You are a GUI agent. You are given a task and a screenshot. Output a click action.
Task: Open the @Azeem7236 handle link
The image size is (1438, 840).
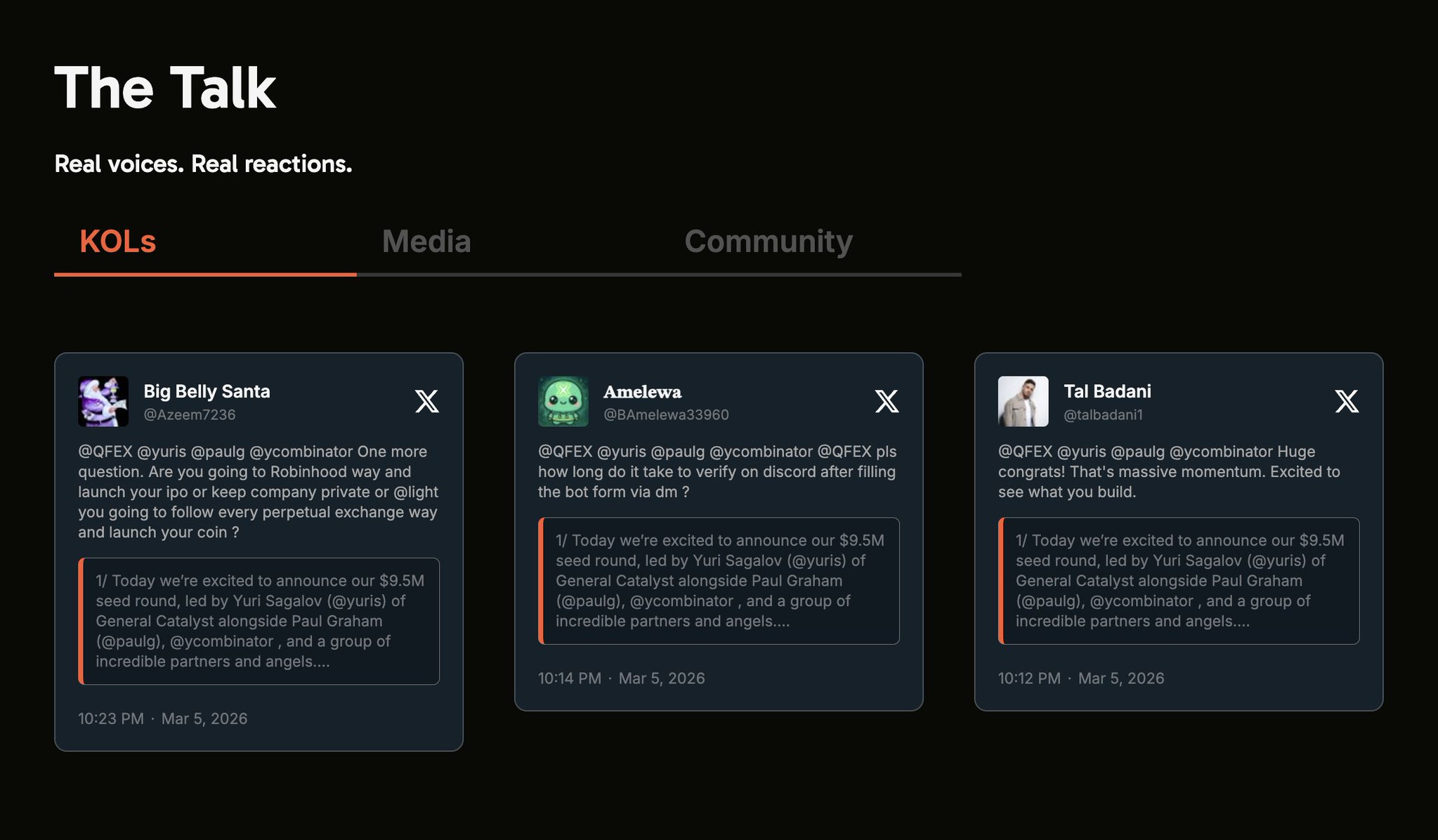tap(190, 414)
